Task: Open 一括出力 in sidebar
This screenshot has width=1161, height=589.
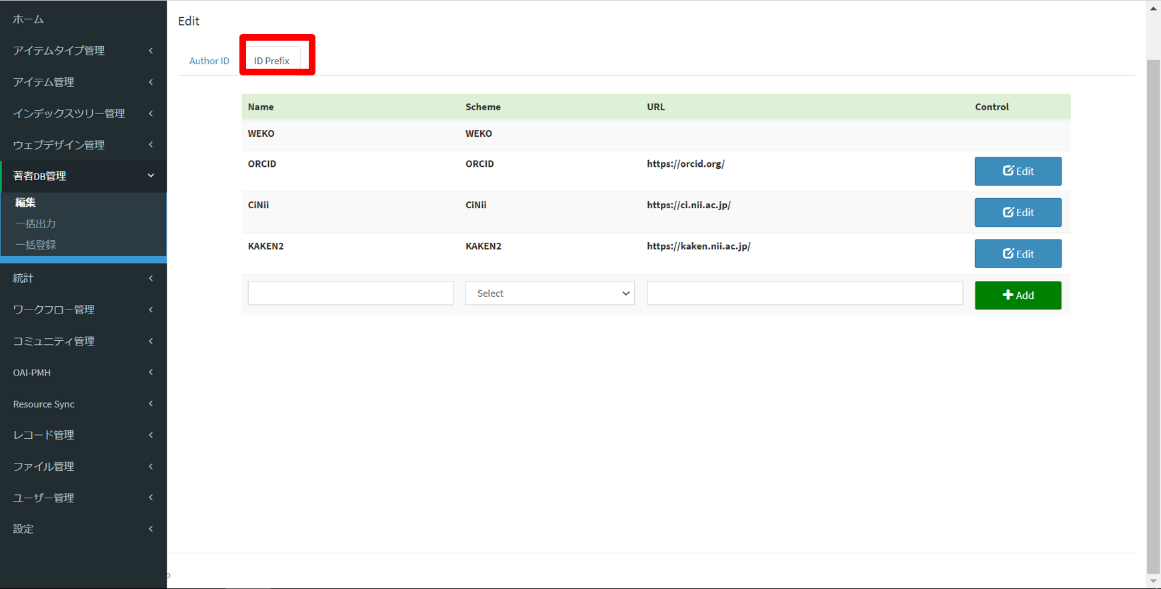Action: [x=36, y=223]
